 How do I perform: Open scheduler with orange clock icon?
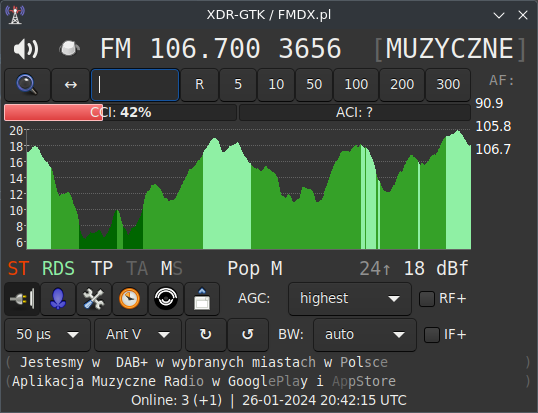(130, 299)
